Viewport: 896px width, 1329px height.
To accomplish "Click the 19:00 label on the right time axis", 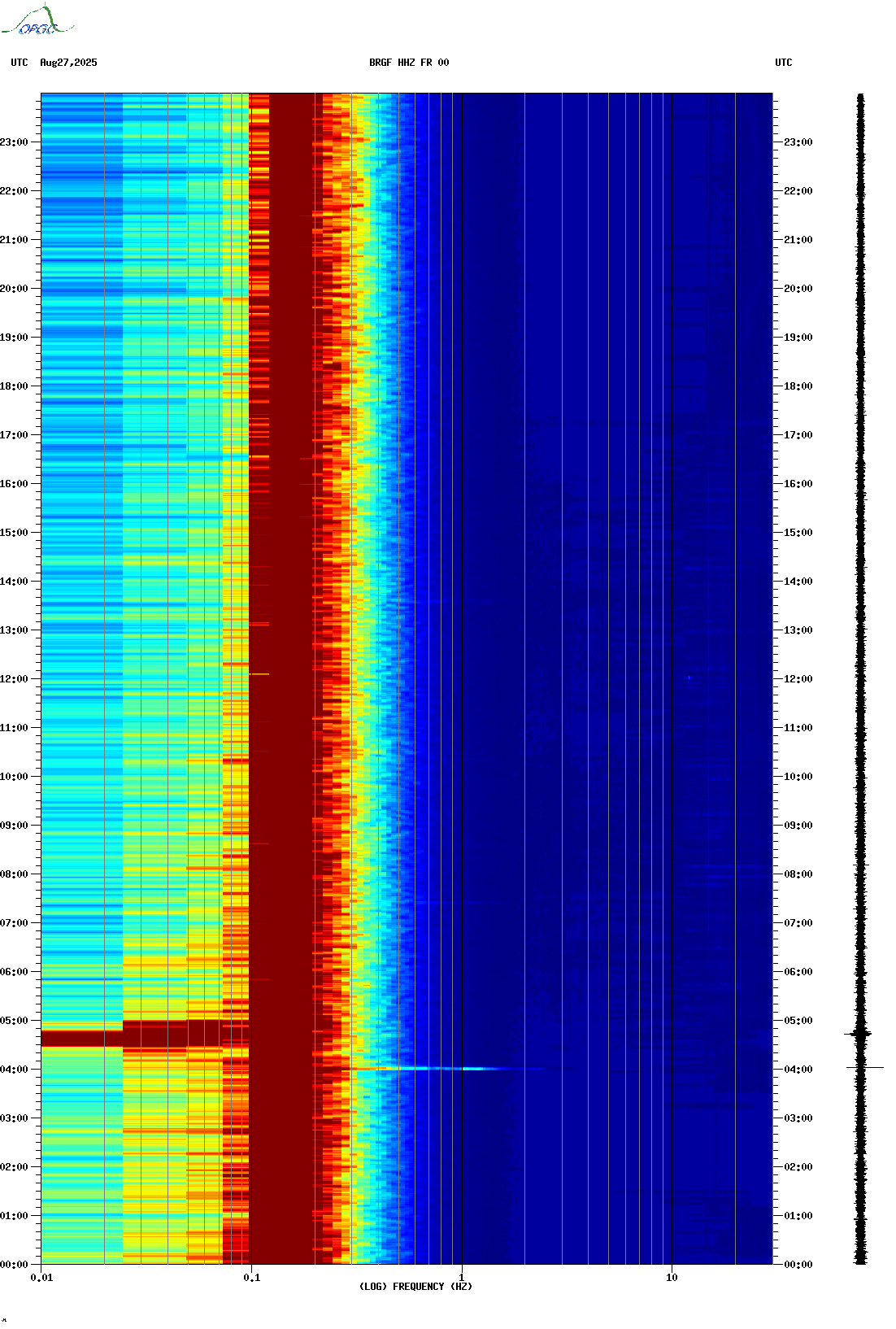I will coord(798,338).
